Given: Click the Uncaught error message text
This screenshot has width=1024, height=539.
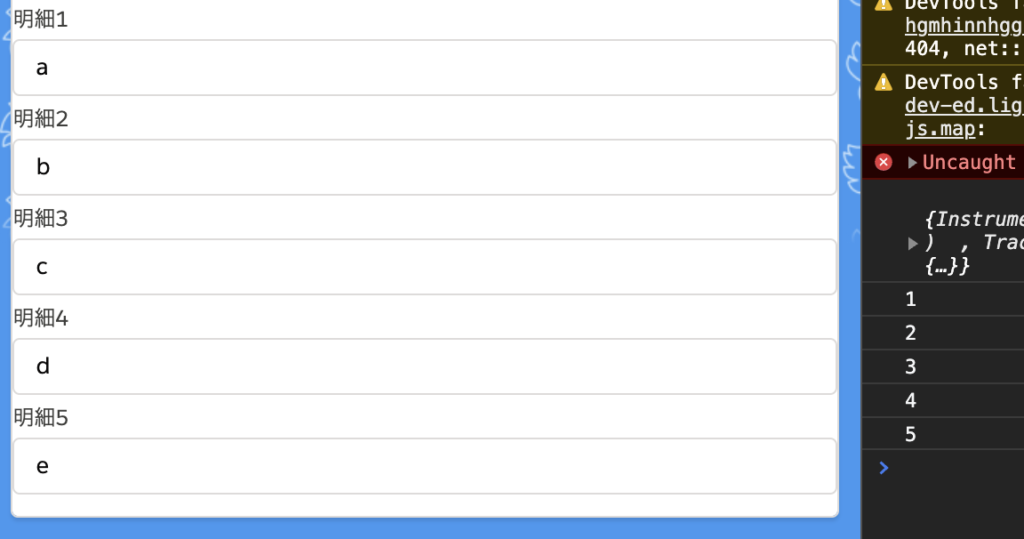Looking at the screenshot, I should coord(969,162).
